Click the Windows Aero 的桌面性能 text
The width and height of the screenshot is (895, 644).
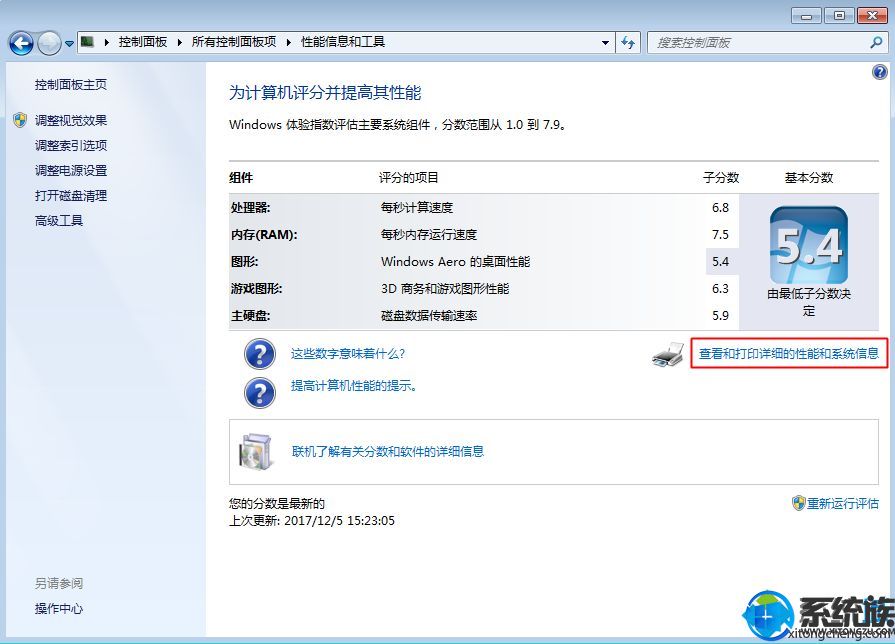[455, 261]
